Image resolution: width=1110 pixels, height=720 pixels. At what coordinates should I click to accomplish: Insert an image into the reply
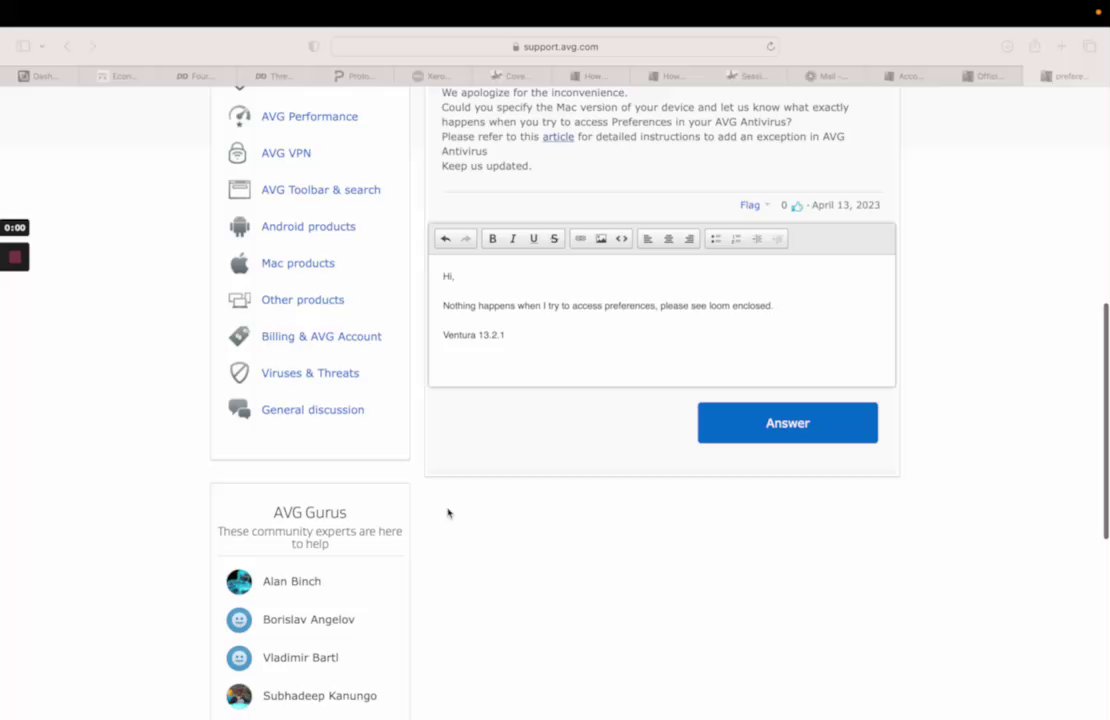pos(601,239)
